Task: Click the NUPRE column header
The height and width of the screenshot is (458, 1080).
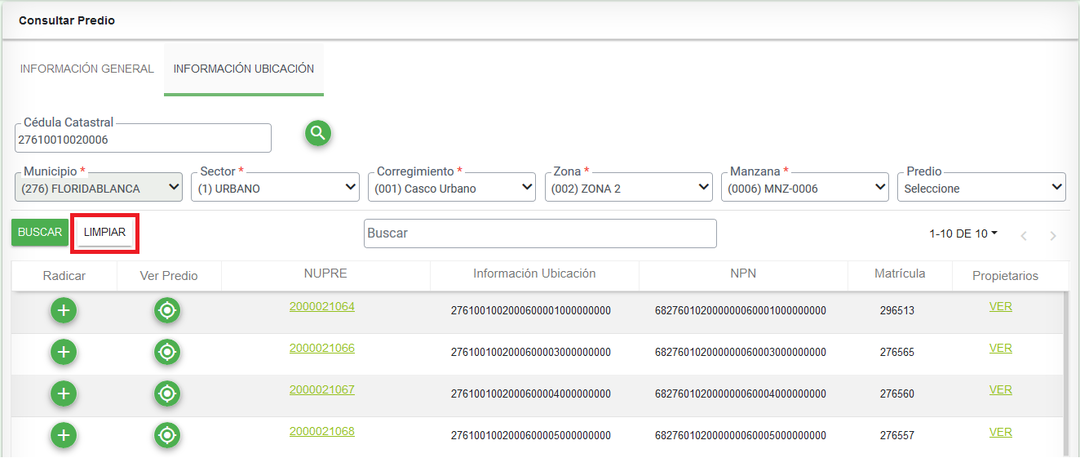Action: tap(326, 273)
